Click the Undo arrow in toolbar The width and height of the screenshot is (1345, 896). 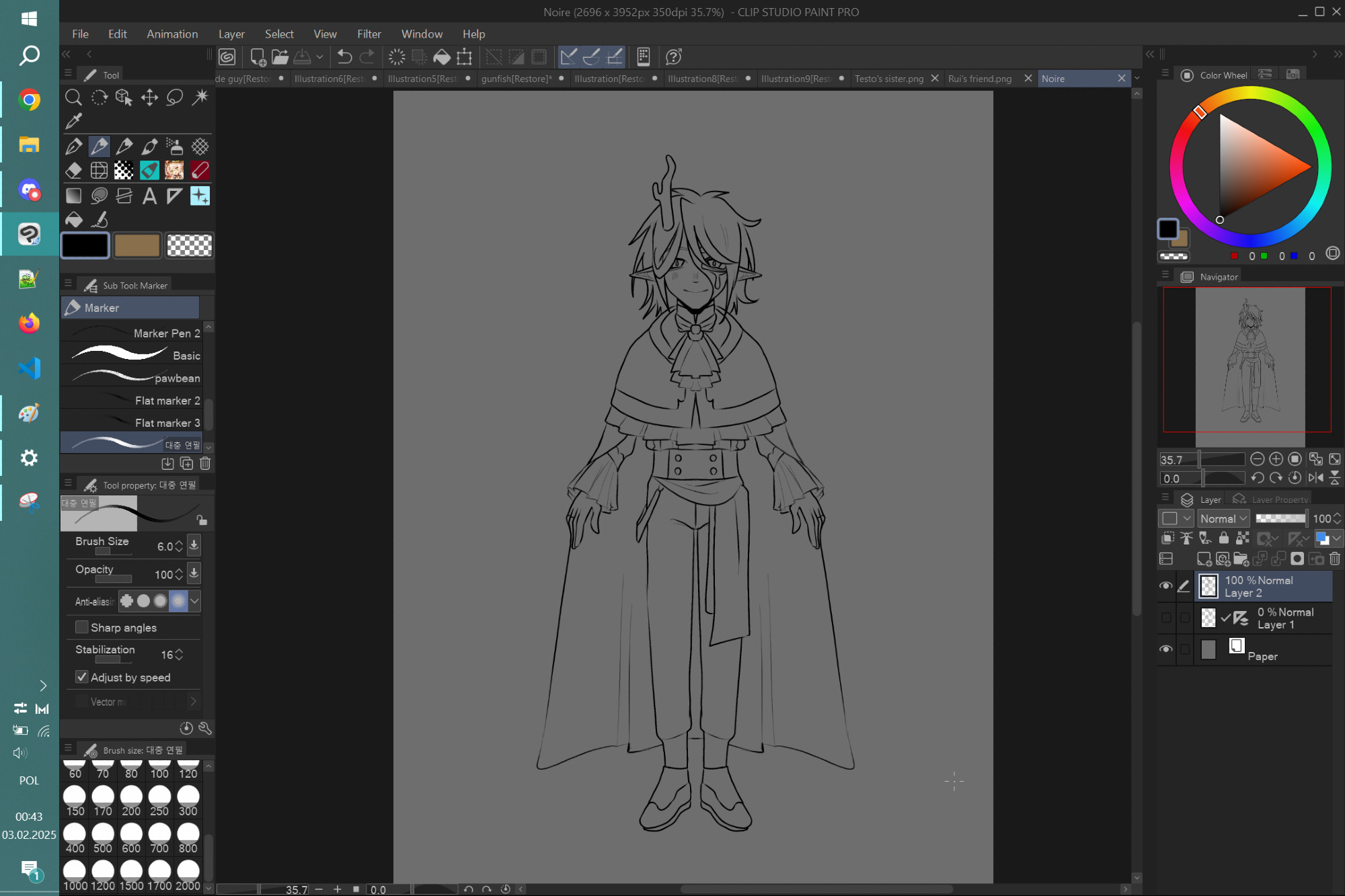[x=344, y=57]
